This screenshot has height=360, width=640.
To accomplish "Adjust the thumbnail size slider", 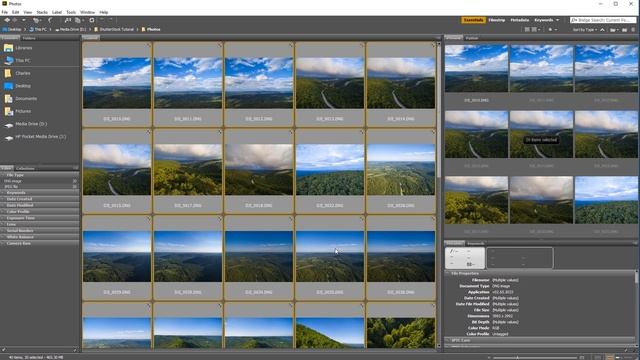I will (517, 358).
